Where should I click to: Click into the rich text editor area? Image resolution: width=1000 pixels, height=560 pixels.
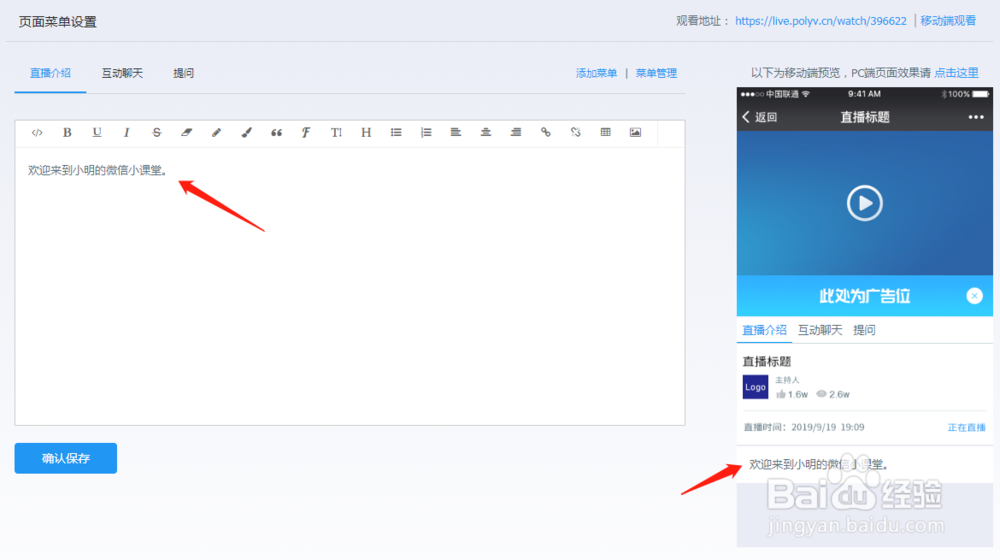[350, 286]
